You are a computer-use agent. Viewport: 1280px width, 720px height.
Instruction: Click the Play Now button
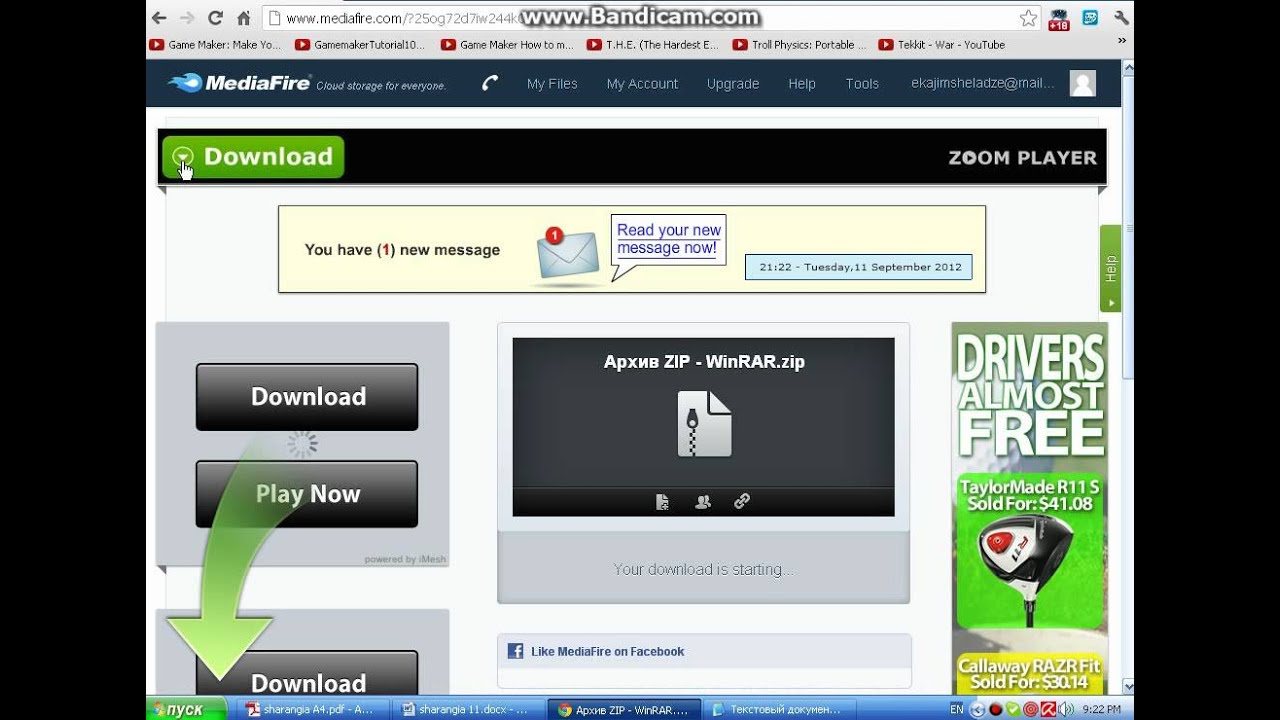[307, 494]
